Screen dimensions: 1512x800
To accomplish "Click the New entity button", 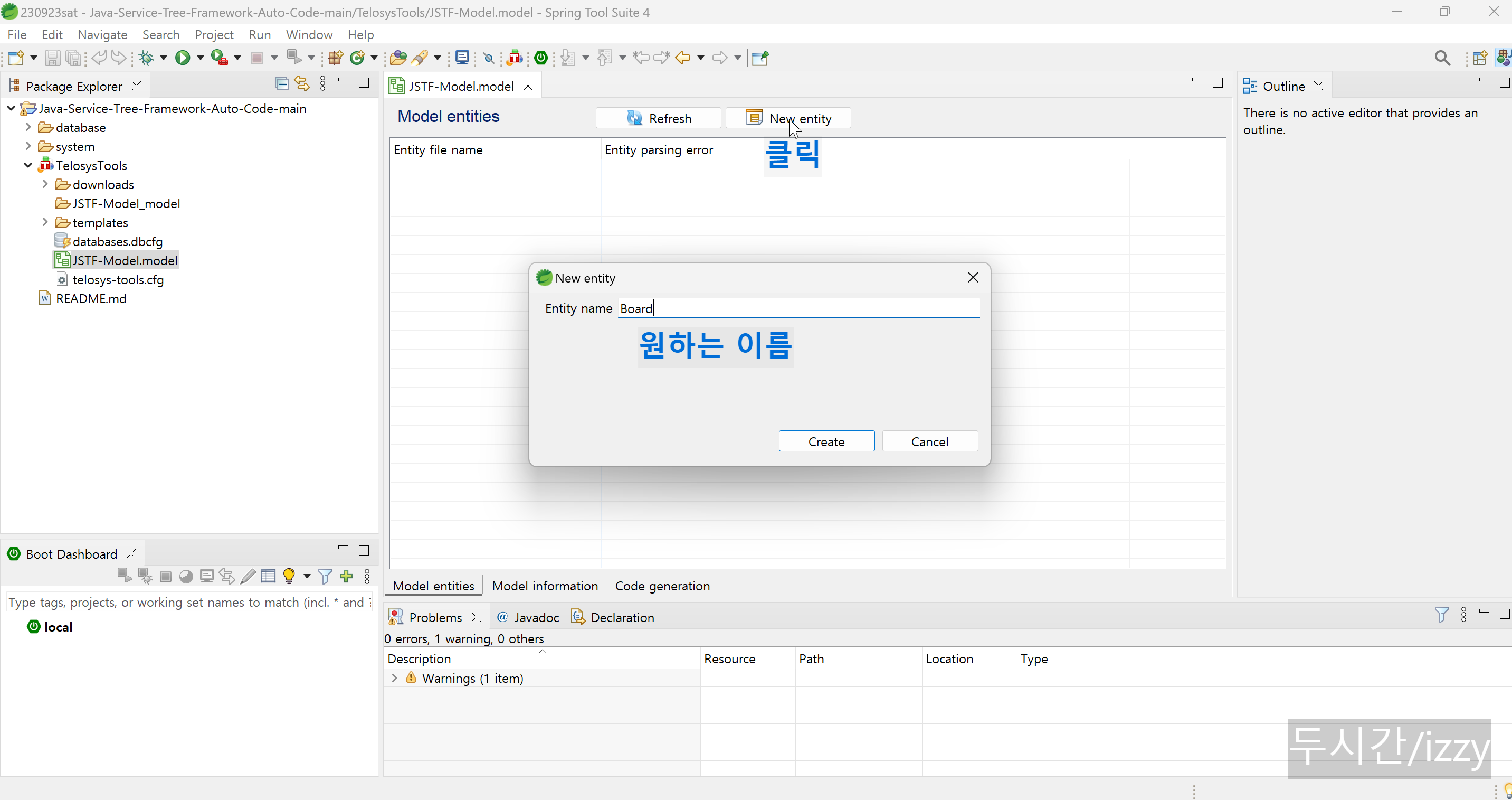I will (x=788, y=118).
